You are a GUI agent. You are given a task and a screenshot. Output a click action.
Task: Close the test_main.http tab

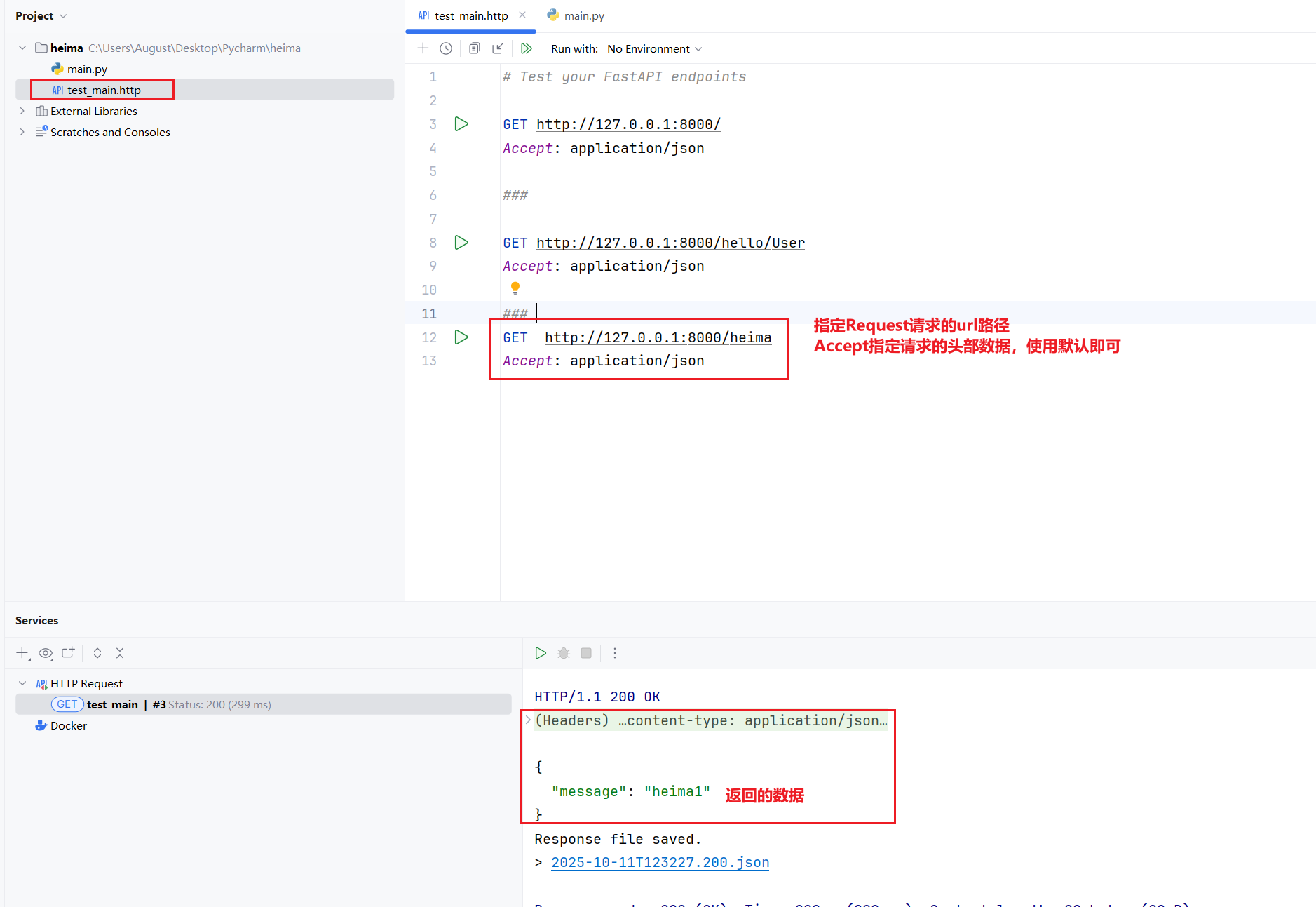point(522,15)
